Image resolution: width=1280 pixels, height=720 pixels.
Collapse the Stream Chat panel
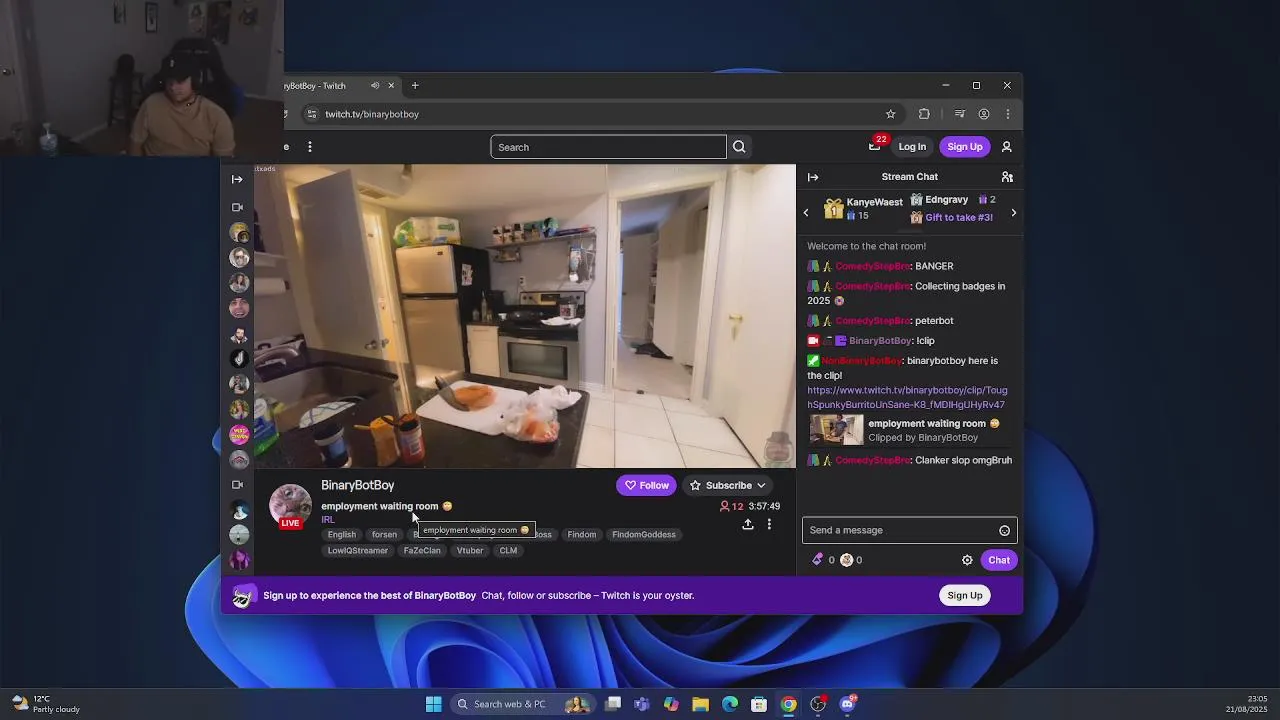tap(813, 177)
